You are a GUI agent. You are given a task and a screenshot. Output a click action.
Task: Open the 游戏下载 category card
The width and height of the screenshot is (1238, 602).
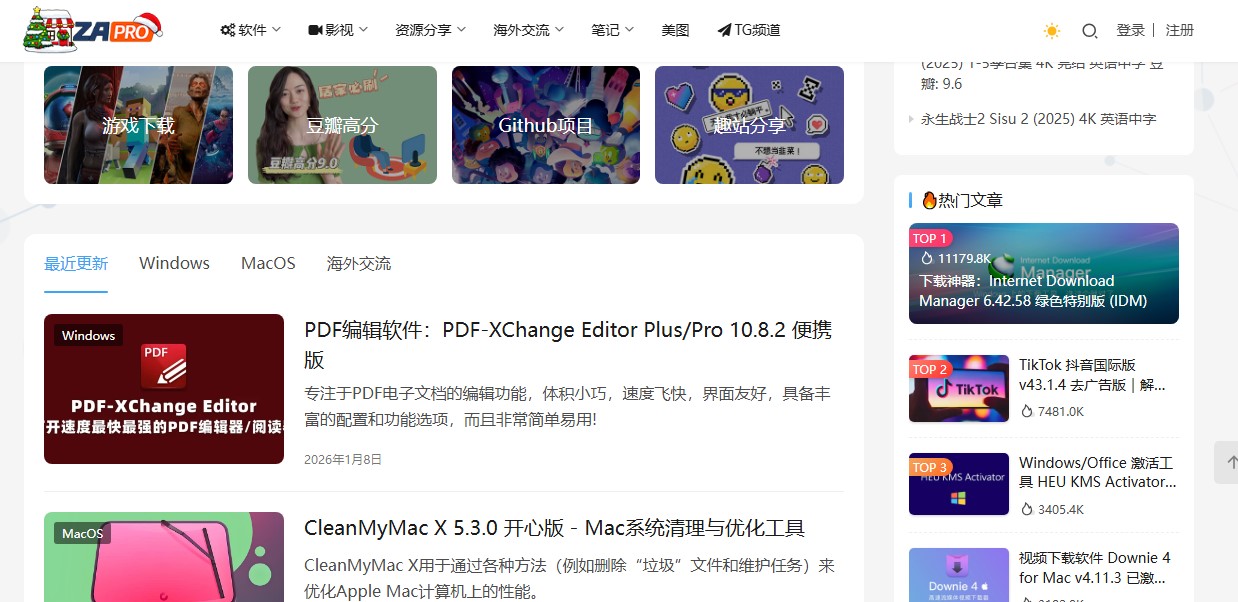(x=138, y=125)
